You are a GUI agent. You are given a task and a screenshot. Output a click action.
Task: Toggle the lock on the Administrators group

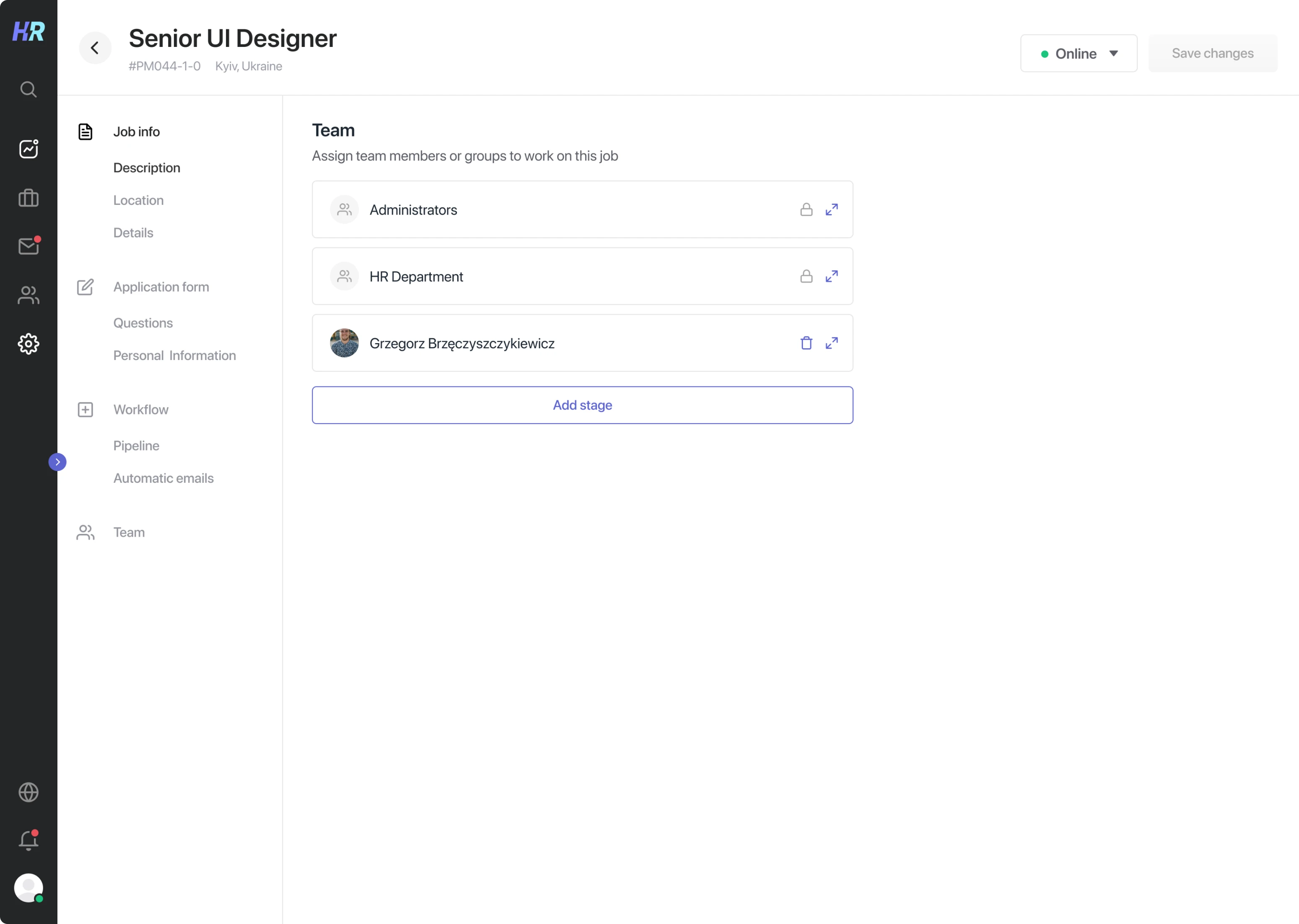(806, 210)
